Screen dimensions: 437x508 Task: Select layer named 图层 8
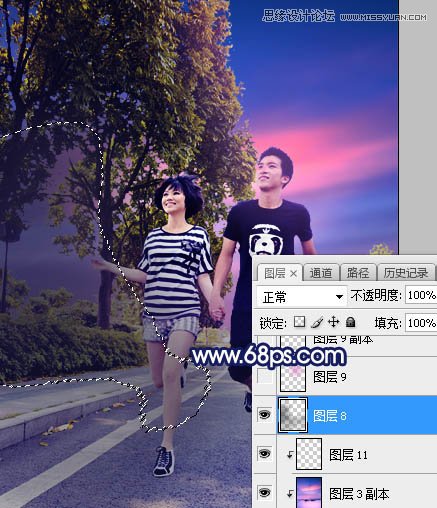point(329,416)
